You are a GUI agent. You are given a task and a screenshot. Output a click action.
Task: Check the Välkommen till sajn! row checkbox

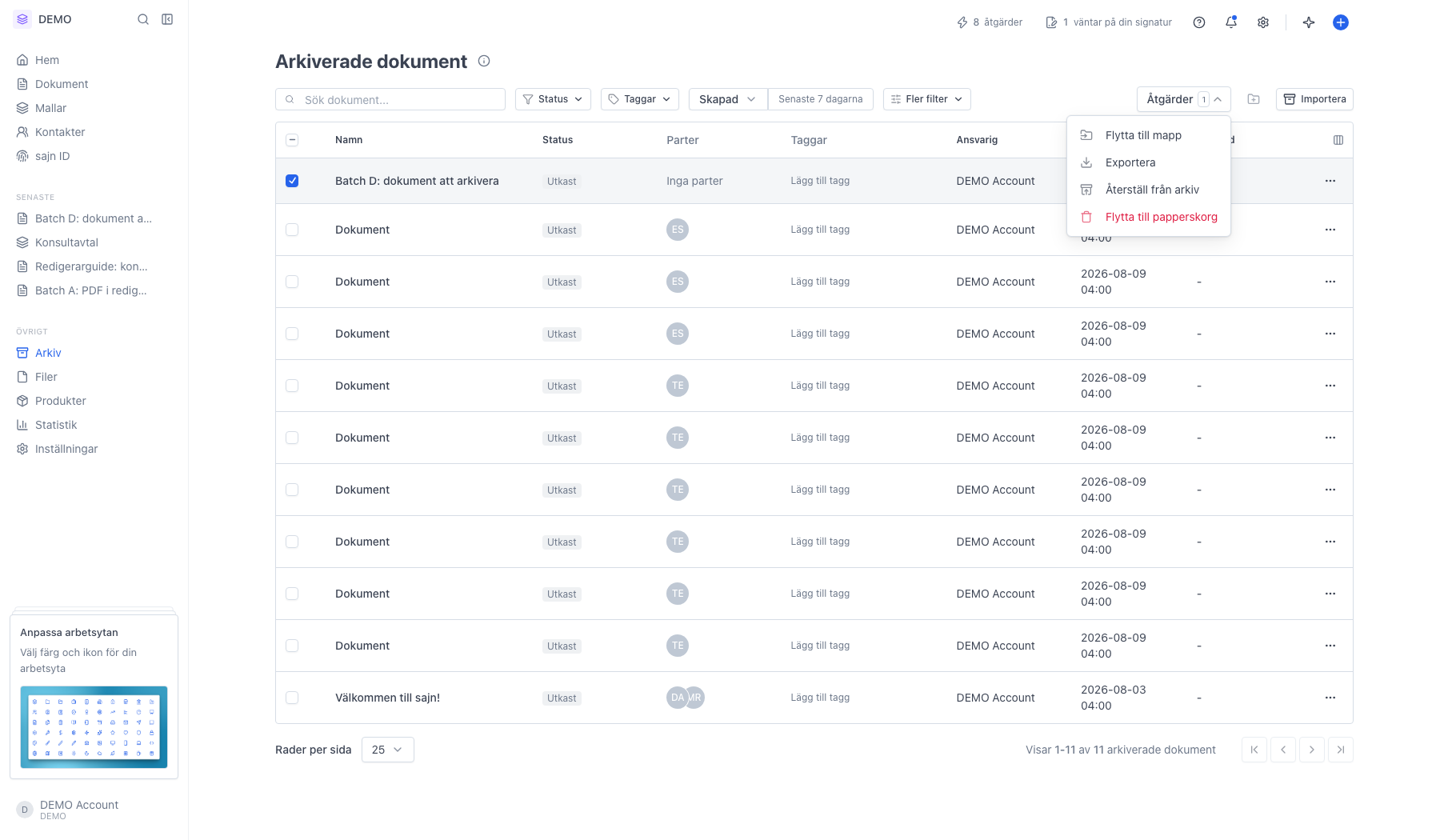point(292,698)
